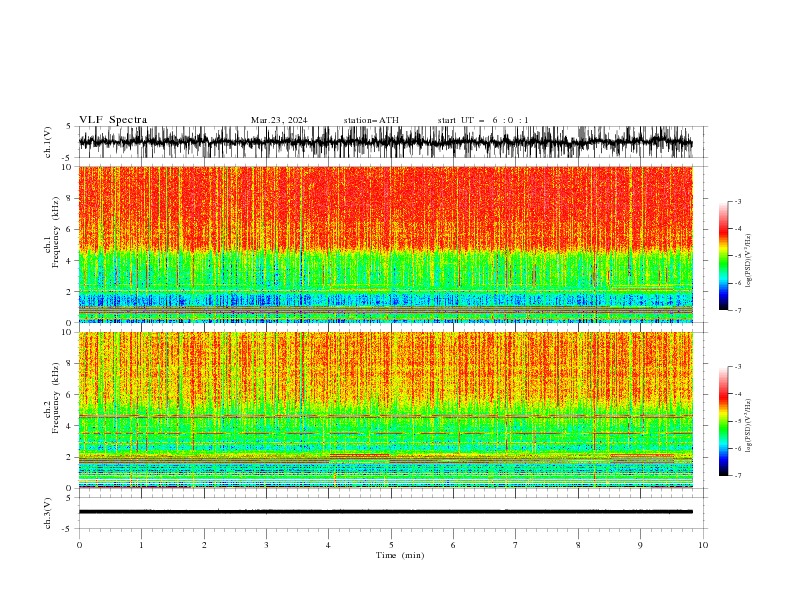Click time axis tick label "9"
Screen dimensions: 792x612
click(x=640, y=545)
